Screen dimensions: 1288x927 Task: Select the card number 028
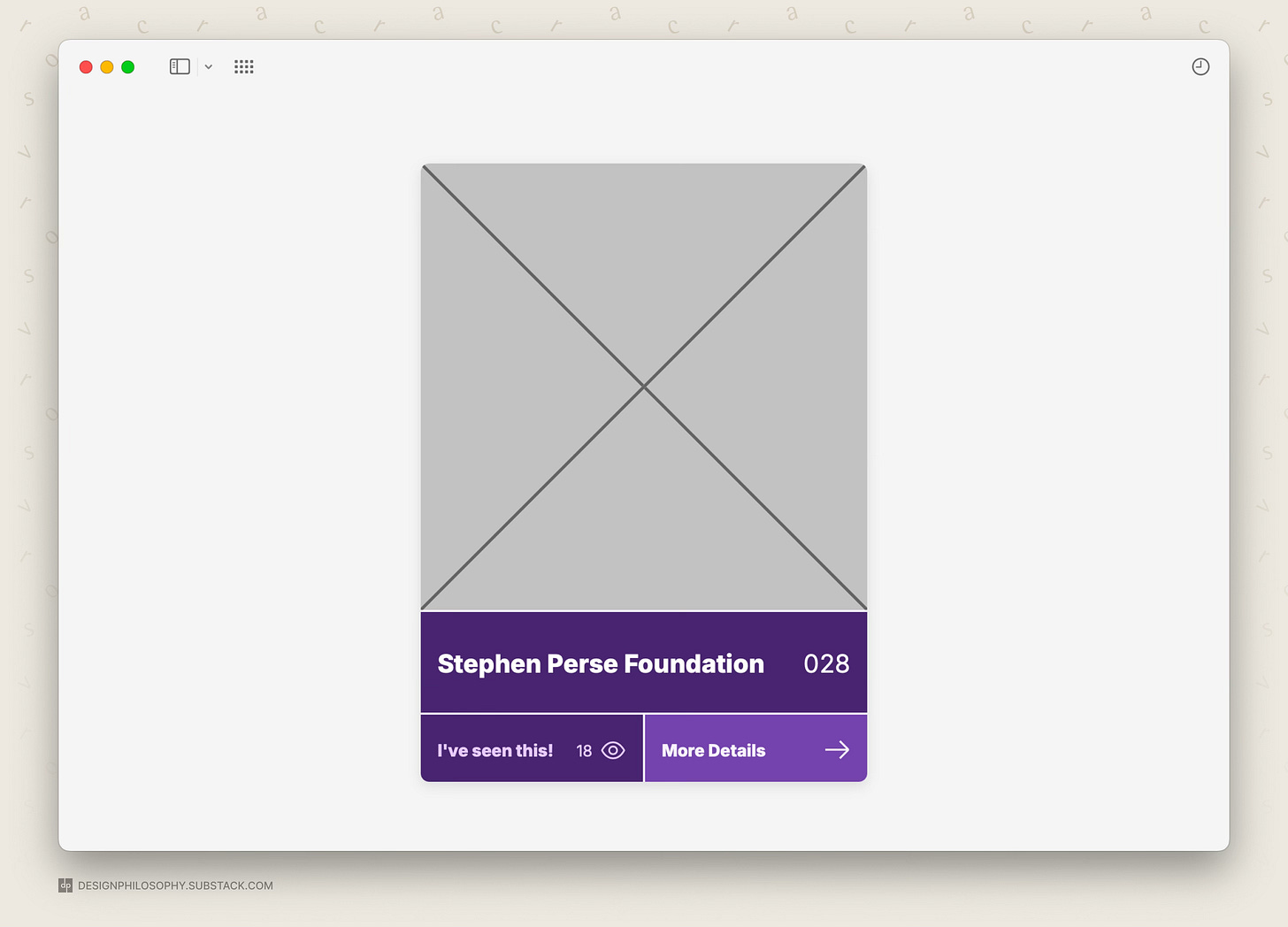(826, 663)
